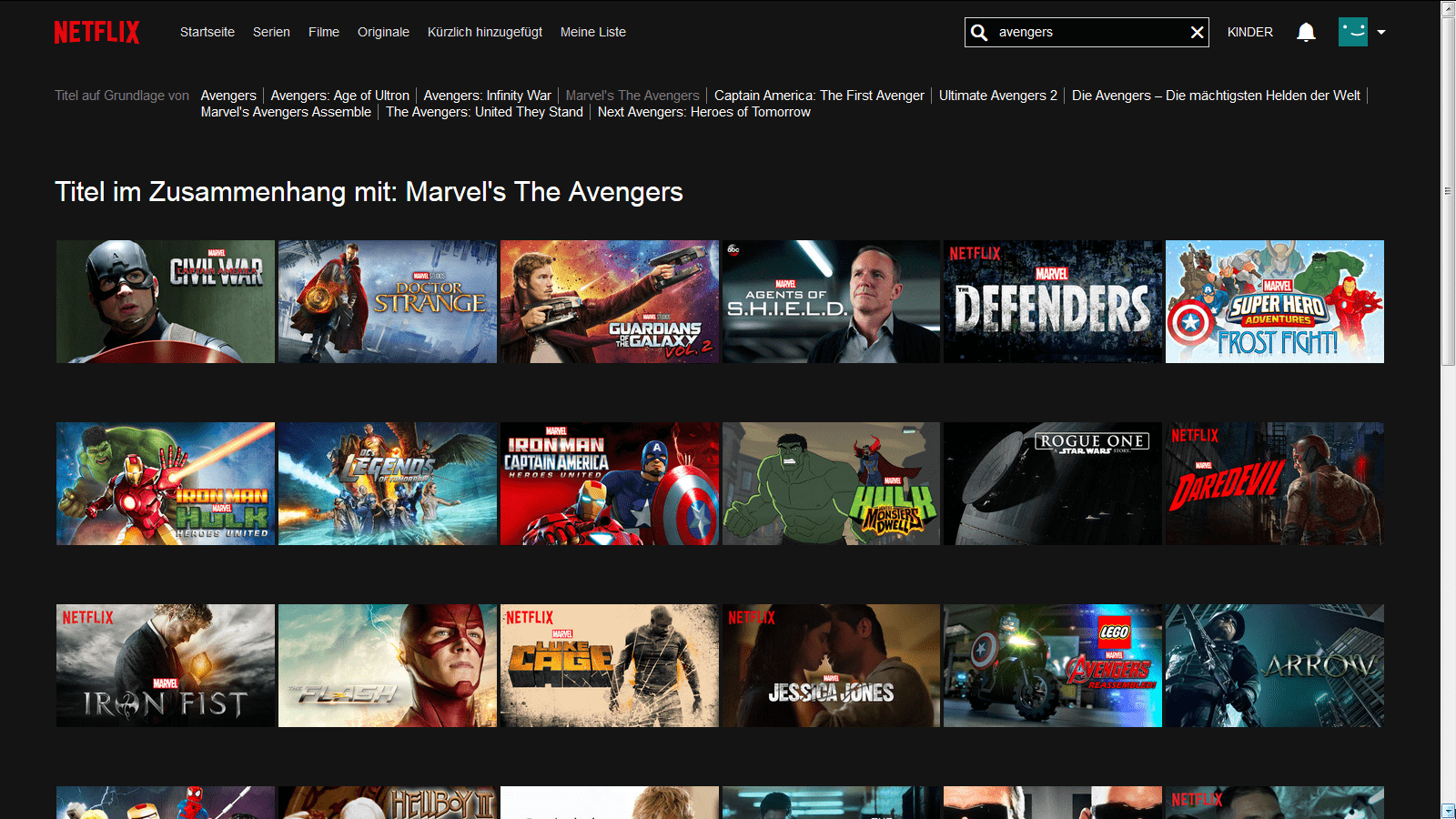Open the Filme menu item
This screenshot has height=819, width=1456.
pos(324,32)
